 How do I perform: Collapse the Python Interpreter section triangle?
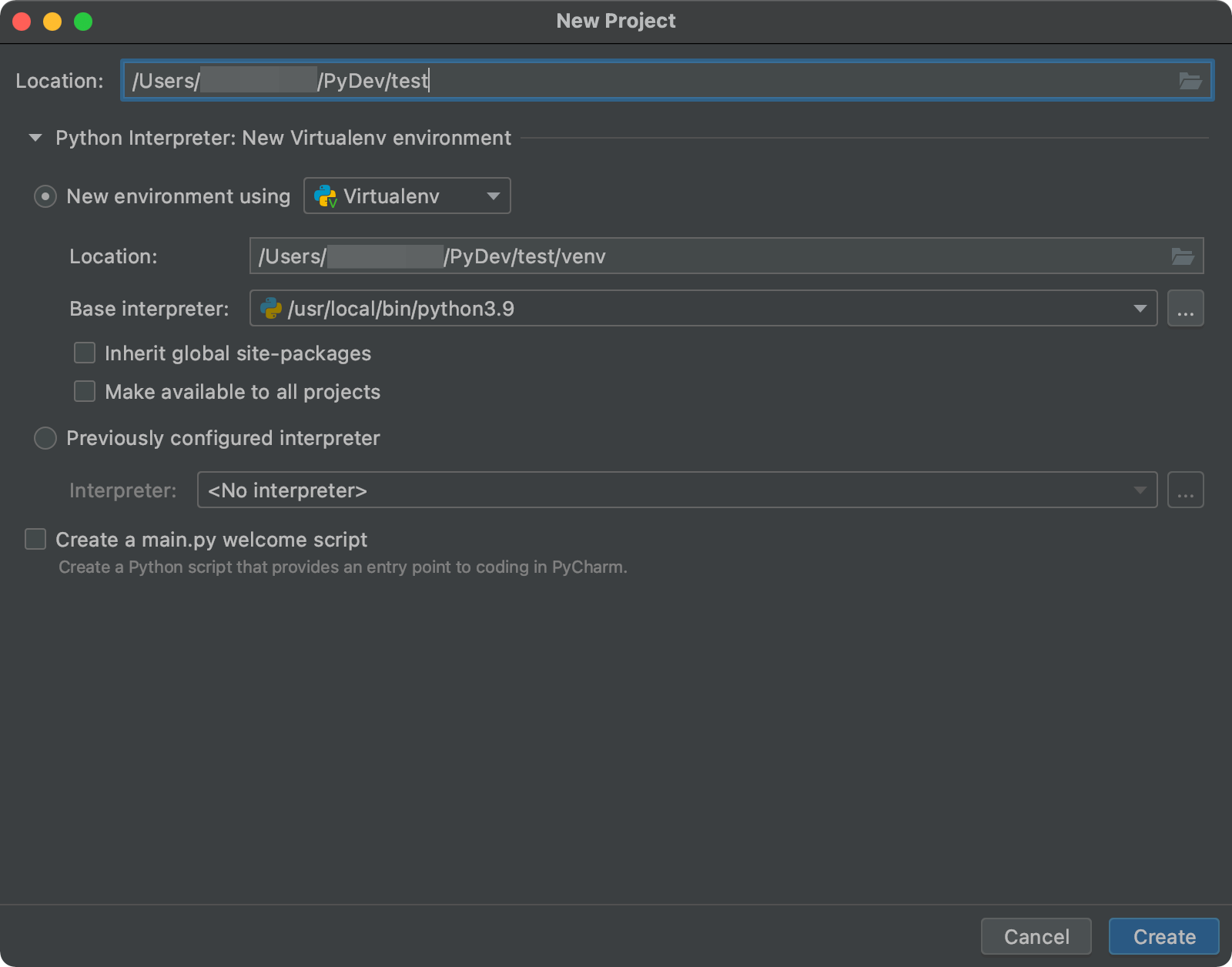35,138
